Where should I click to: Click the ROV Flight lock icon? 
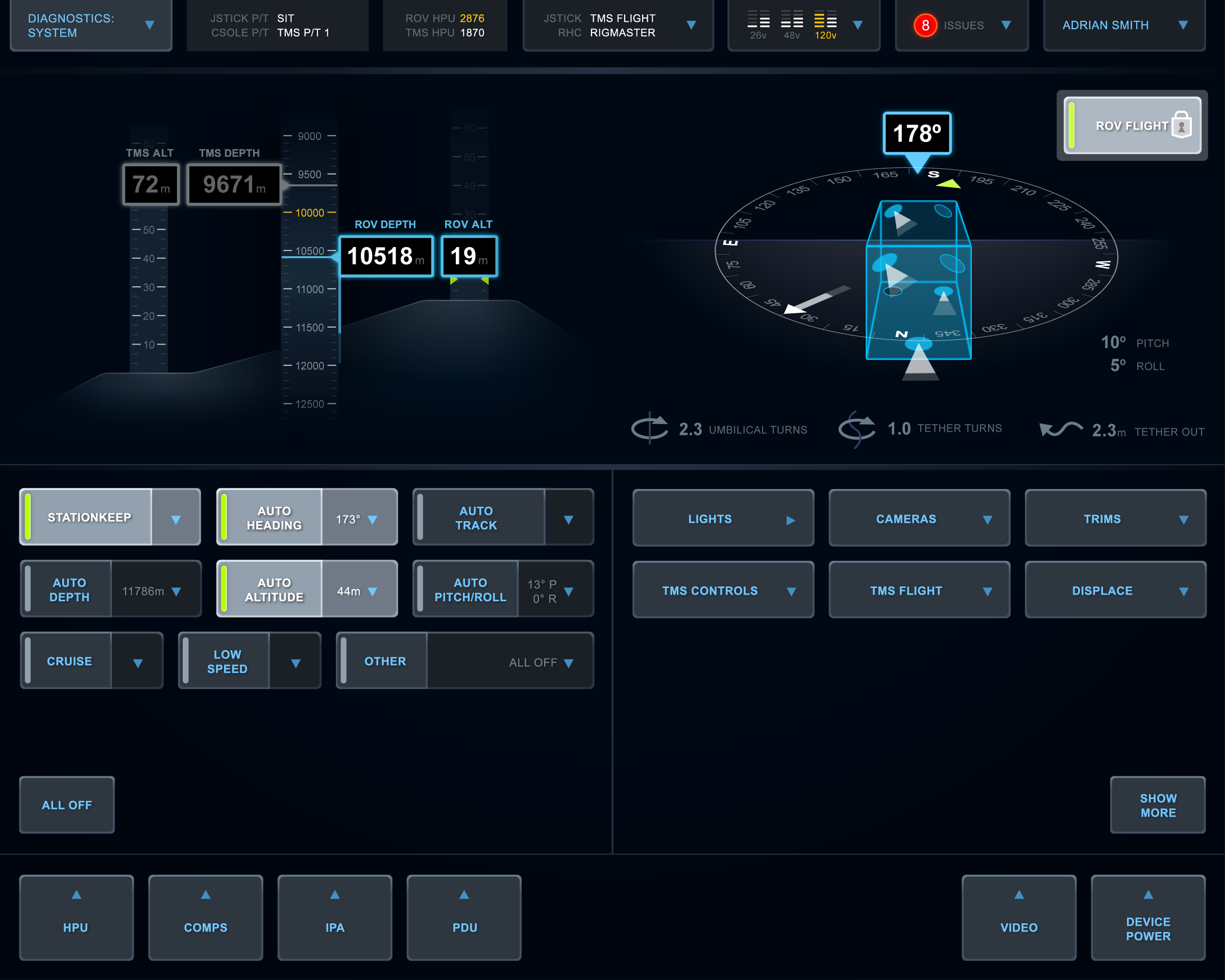pos(1181,125)
